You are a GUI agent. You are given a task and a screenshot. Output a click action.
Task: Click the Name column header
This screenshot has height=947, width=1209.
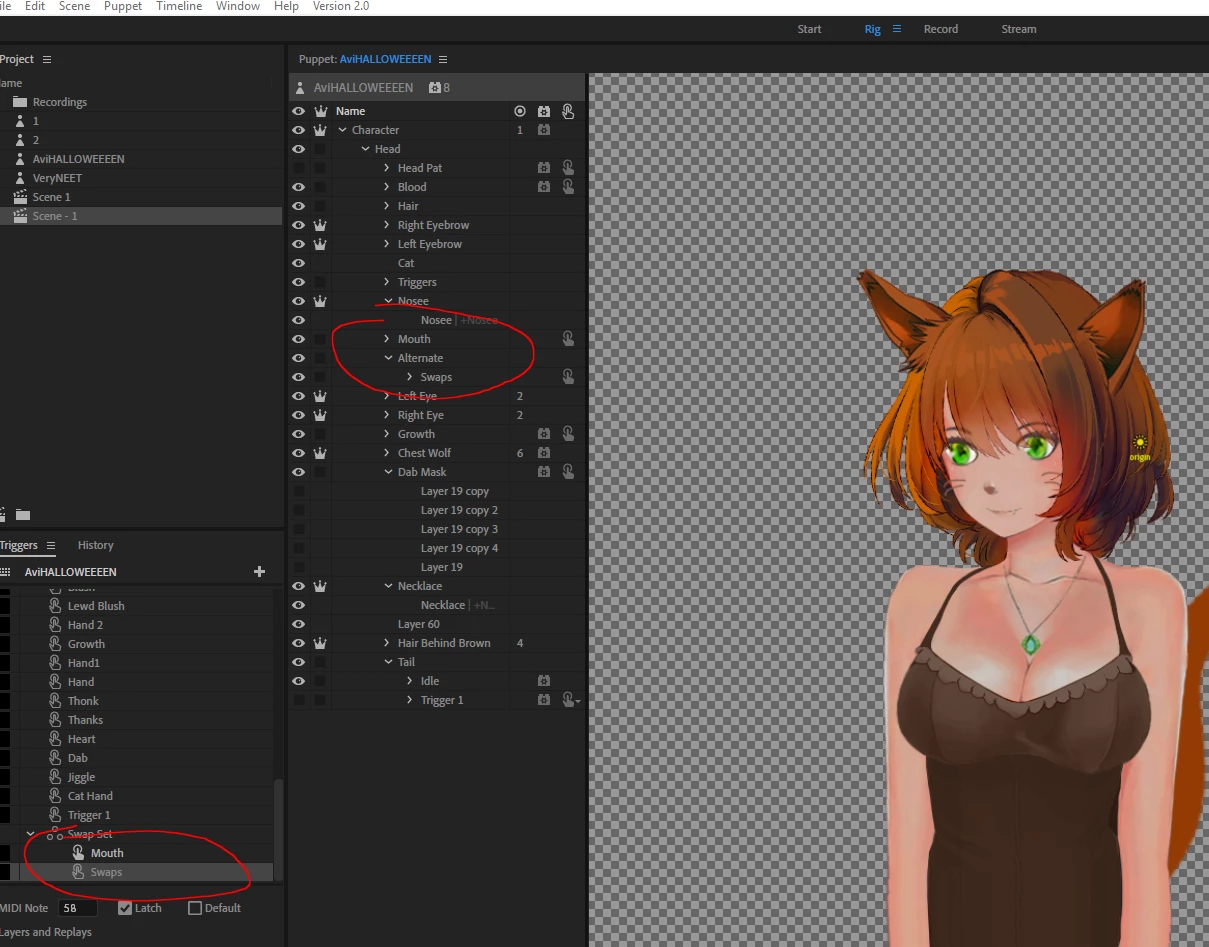pos(351,111)
